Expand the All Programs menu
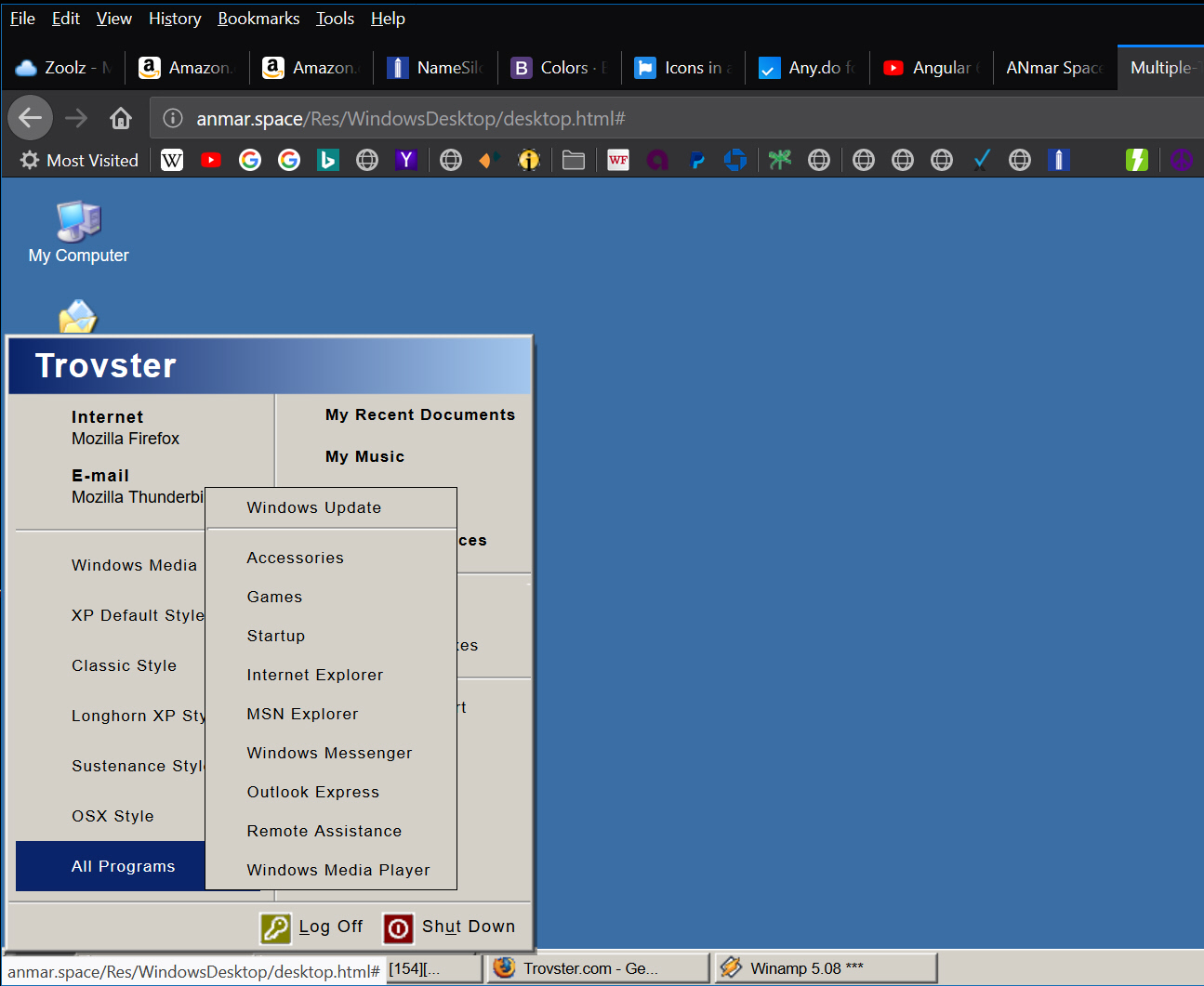The height and width of the screenshot is (986, 1204). pyautogui.click(x=124, y=866)
